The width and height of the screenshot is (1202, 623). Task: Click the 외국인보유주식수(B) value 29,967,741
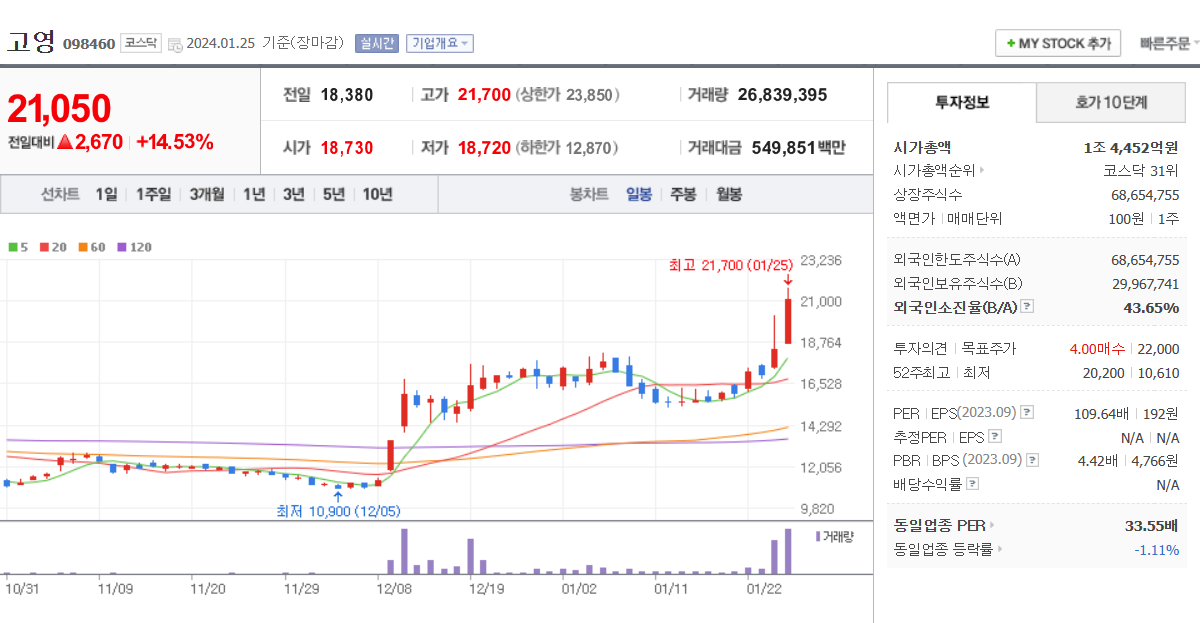(x=1145, y=283)
